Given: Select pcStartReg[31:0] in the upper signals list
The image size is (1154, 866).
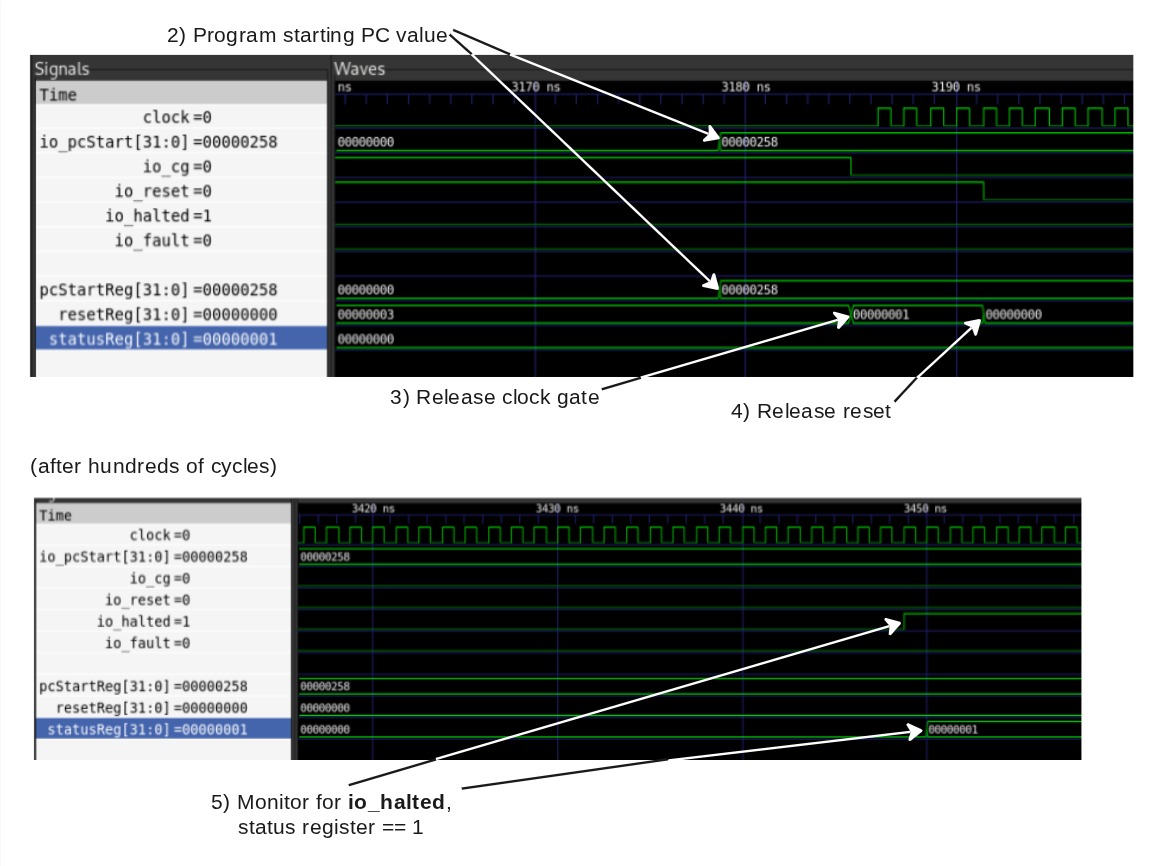Looking at the screenshot, I should coord(157,290).
